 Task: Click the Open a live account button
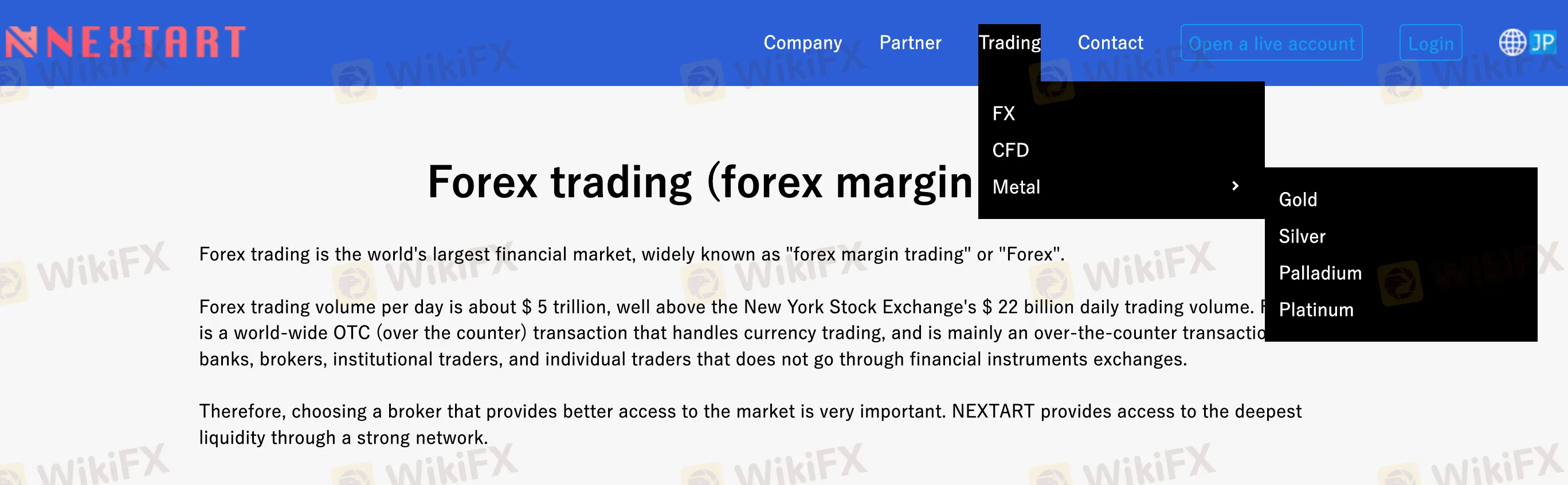point(1271,43)
